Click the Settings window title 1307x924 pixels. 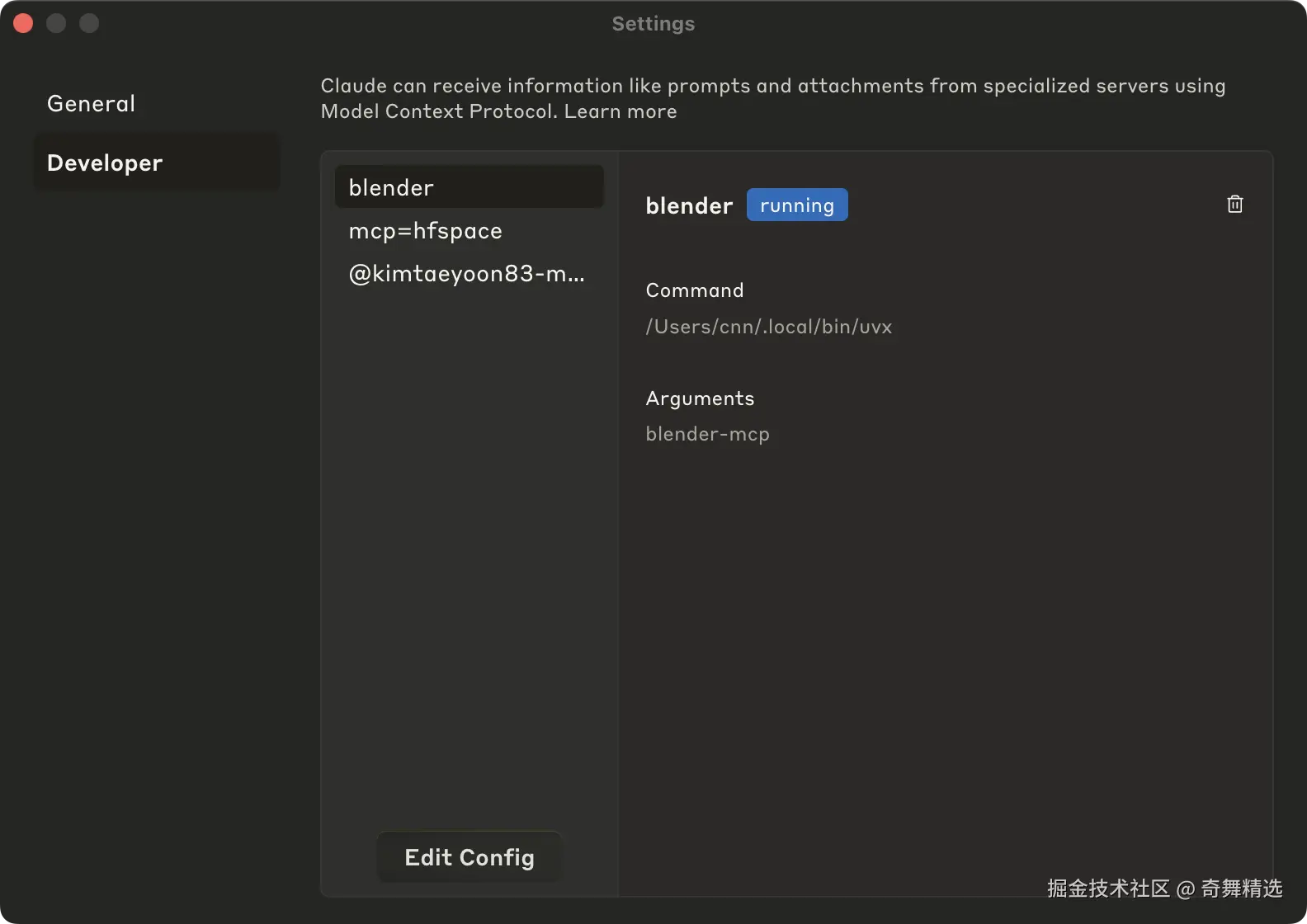tap(653, 24)
